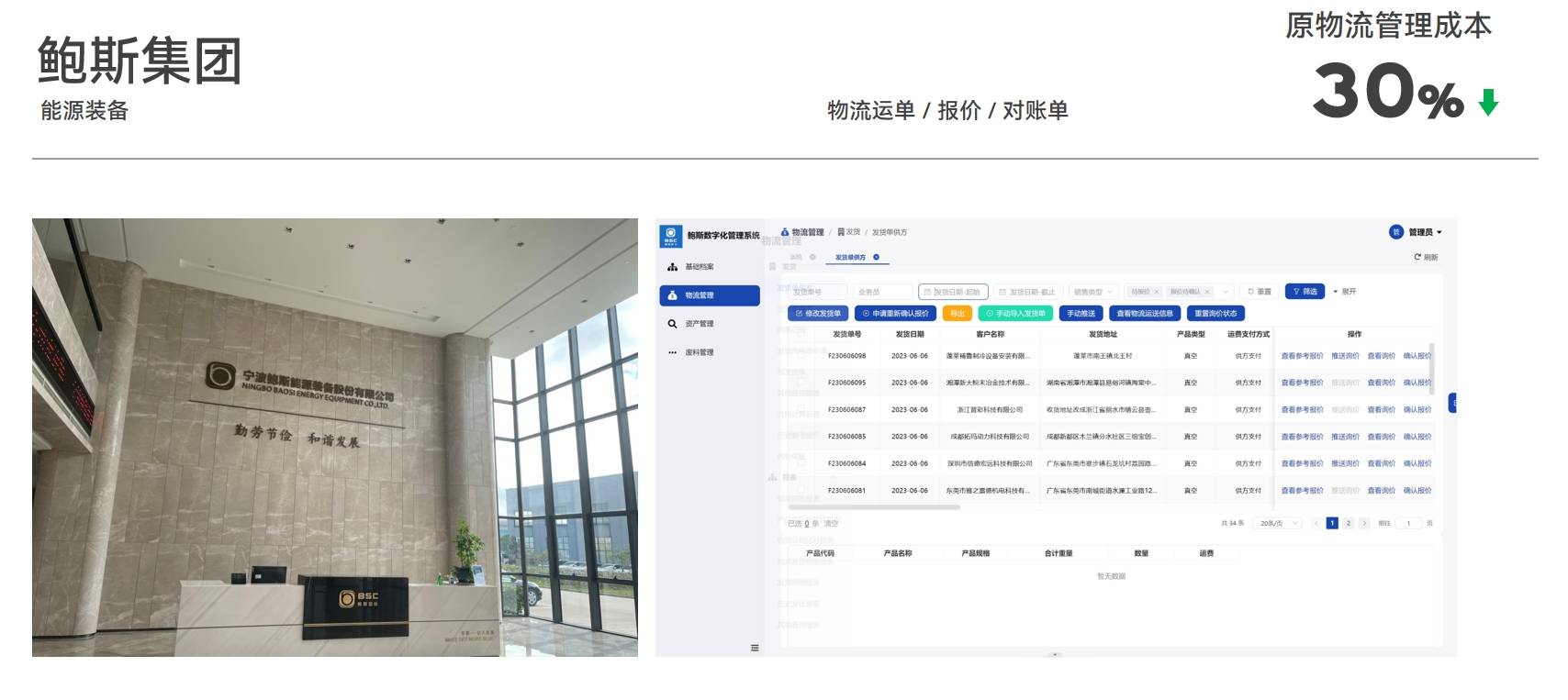Select order number F230606098
This screenshot has width=1568, height=700.
(846, 356)
